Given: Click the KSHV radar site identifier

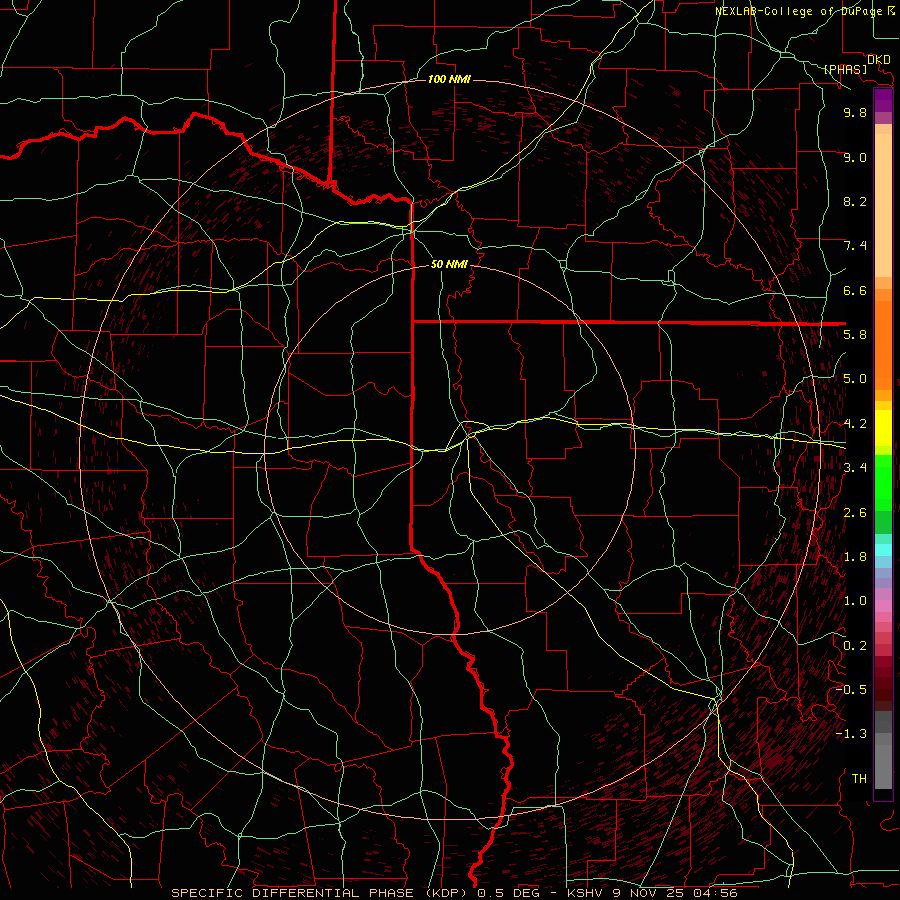Looking at the screenshot, I should 586,893.
